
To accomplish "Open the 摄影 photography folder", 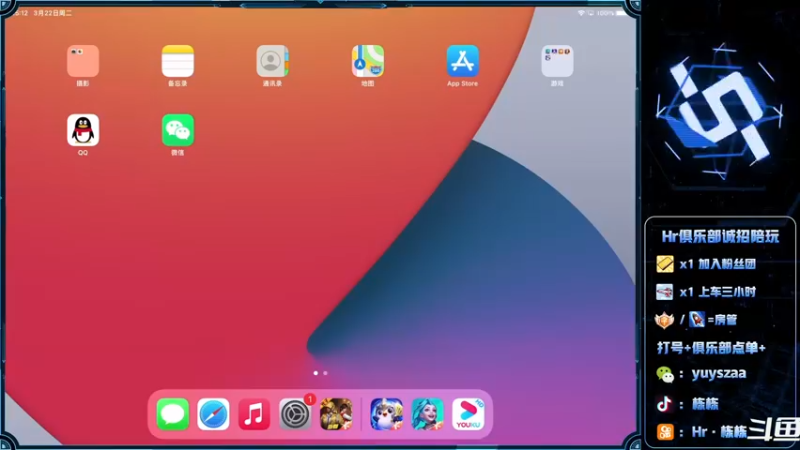I will pos(83,61).
